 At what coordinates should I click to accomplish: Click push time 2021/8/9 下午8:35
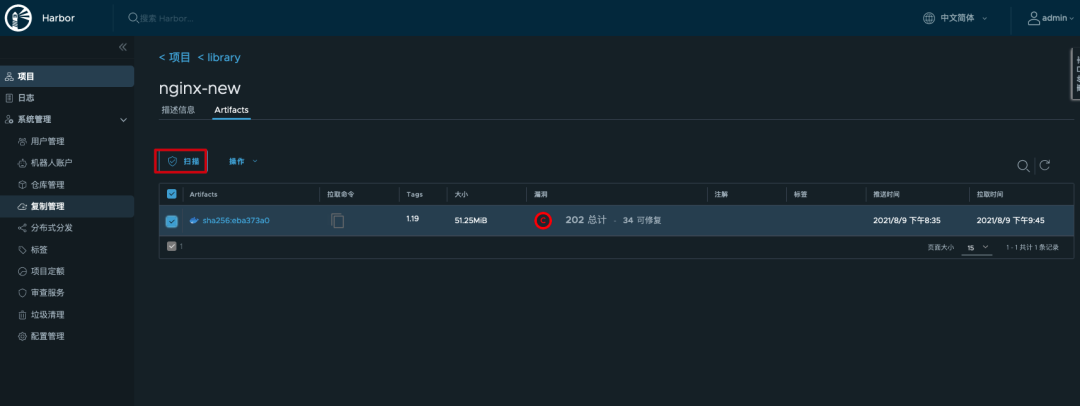[906, 221]
